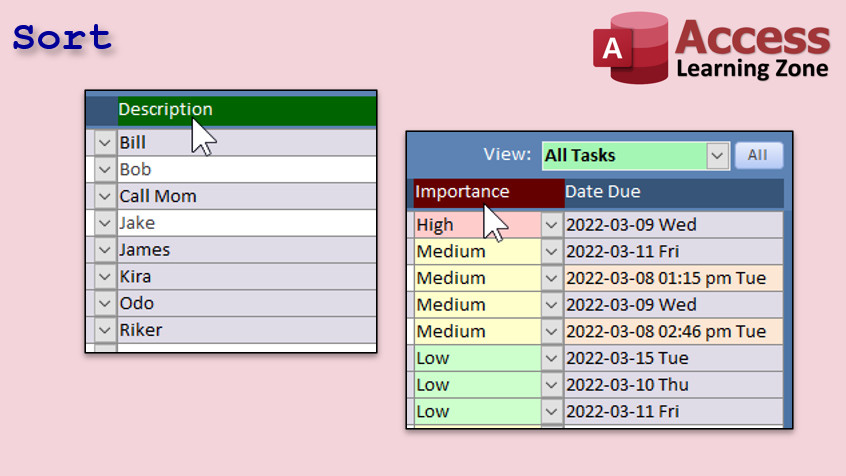Click the Access logo icon
This screenshot has width=846, height=476.
[629, 47]
